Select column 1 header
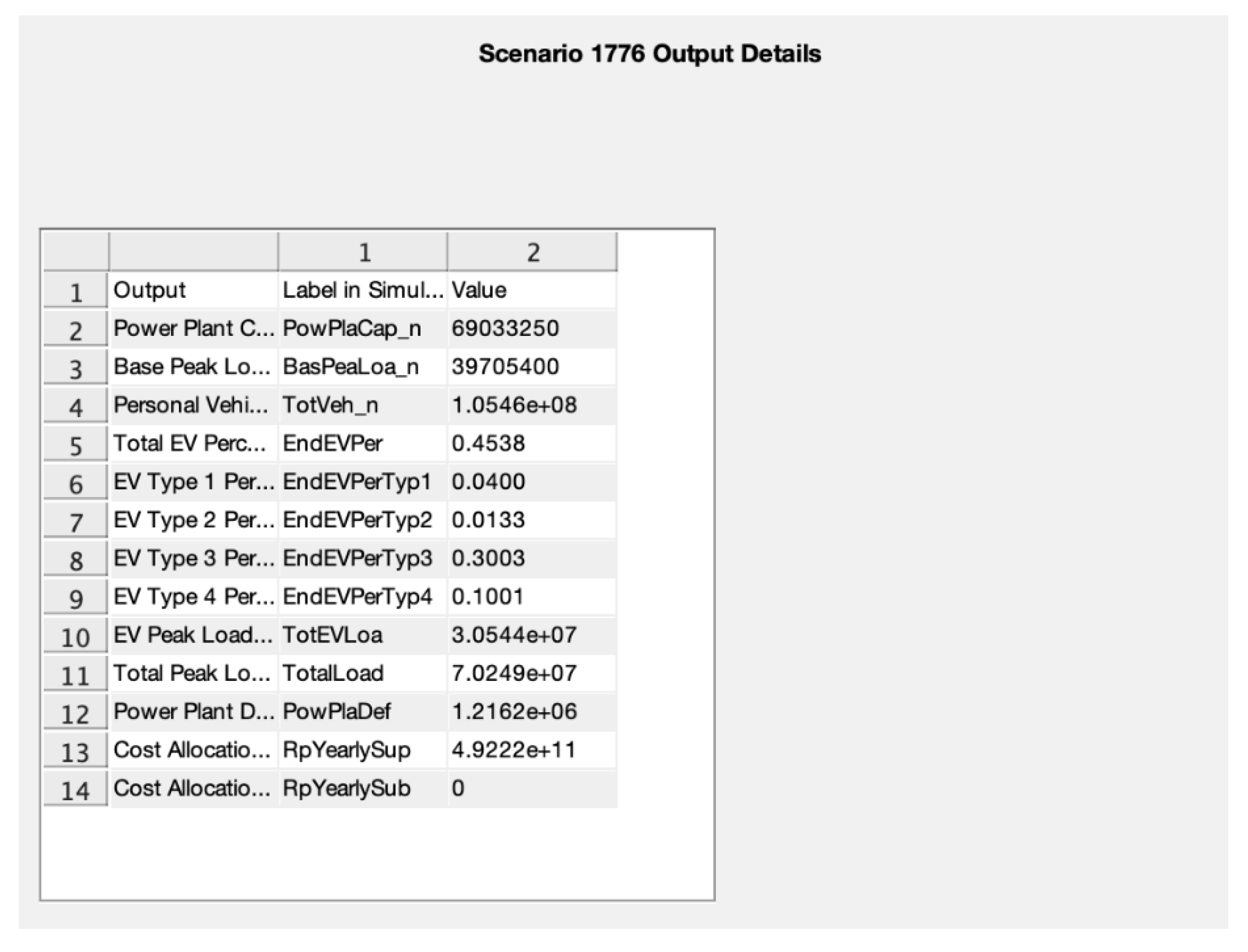1248x952 pixels. 364,252
